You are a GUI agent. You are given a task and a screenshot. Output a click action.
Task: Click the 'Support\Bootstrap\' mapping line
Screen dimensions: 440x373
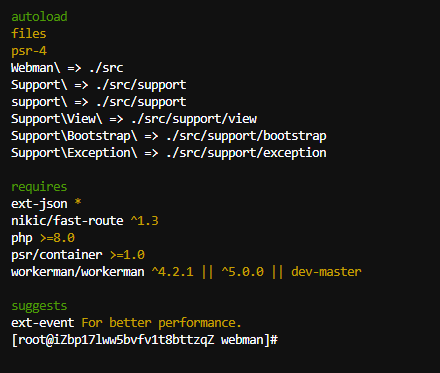point(169,136)
